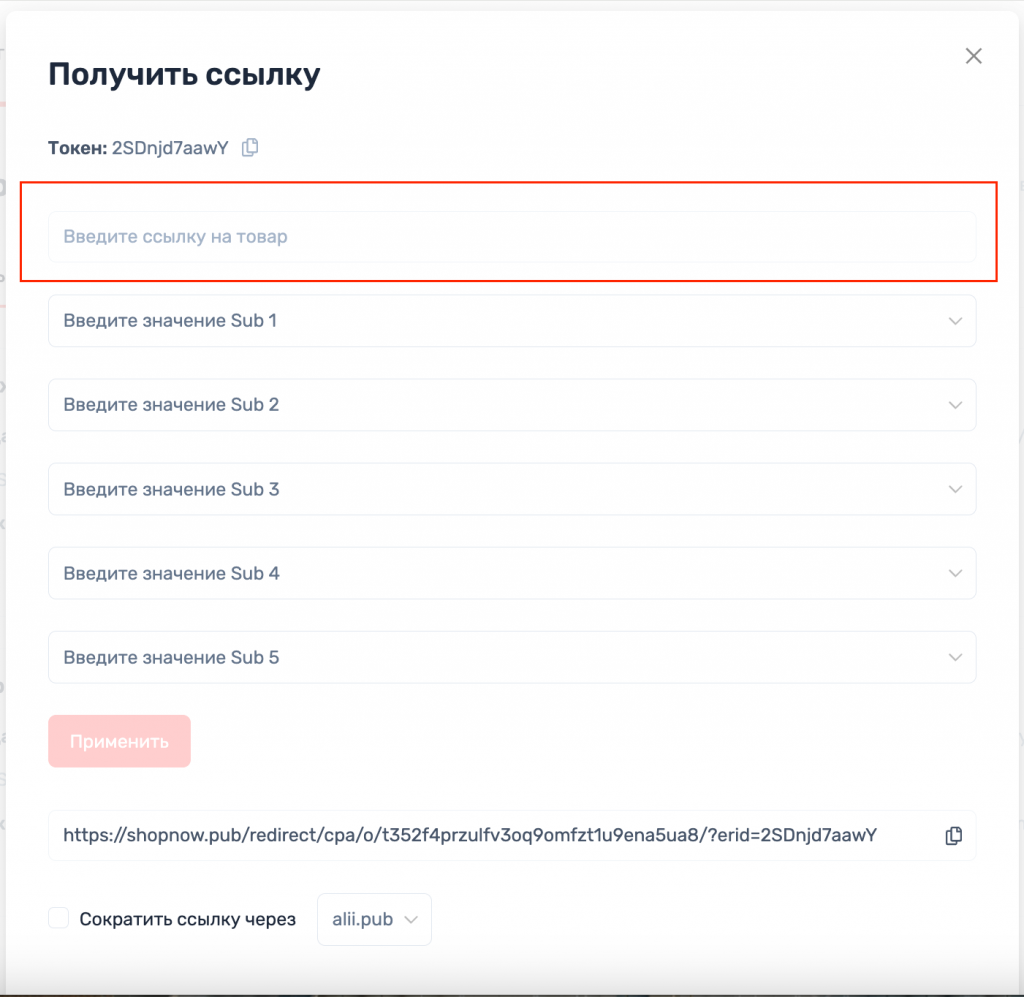This screenshot has width=1024, height=997.
Task: Click the product link input field
Action: (x=511, y=237)
